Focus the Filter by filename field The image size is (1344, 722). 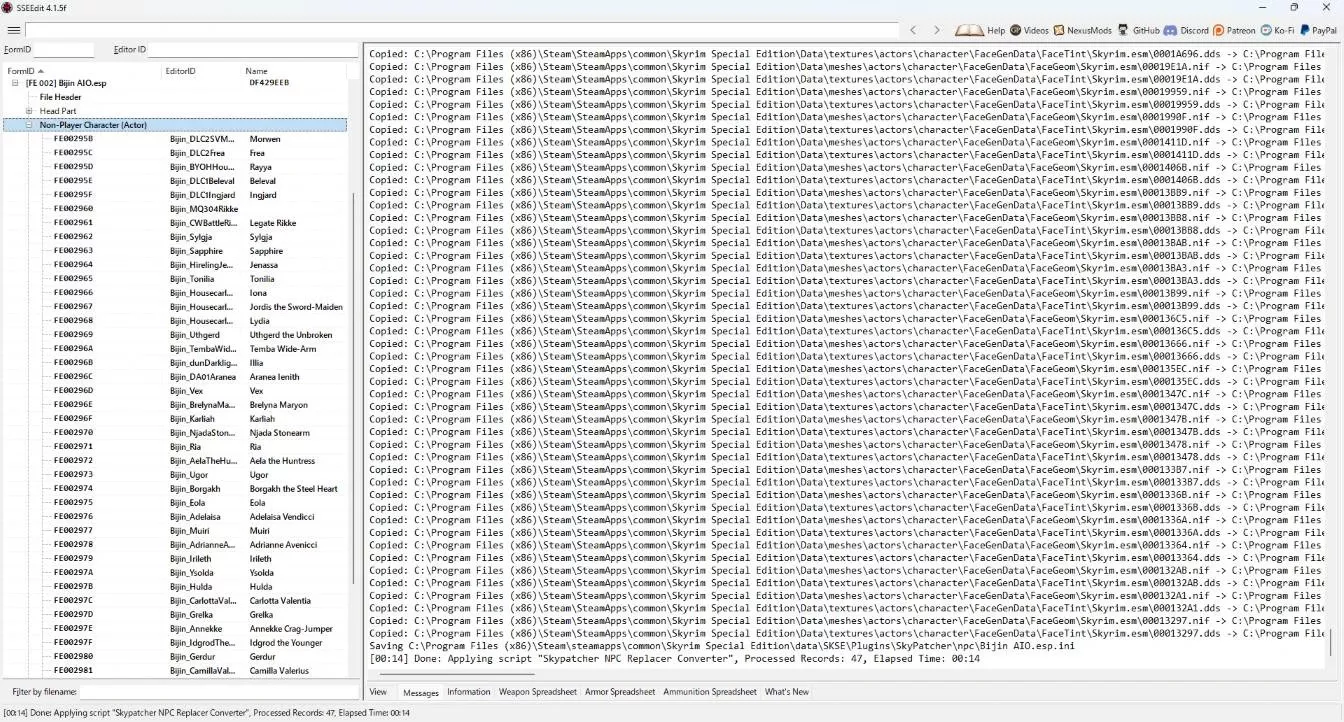click(219, 692)
